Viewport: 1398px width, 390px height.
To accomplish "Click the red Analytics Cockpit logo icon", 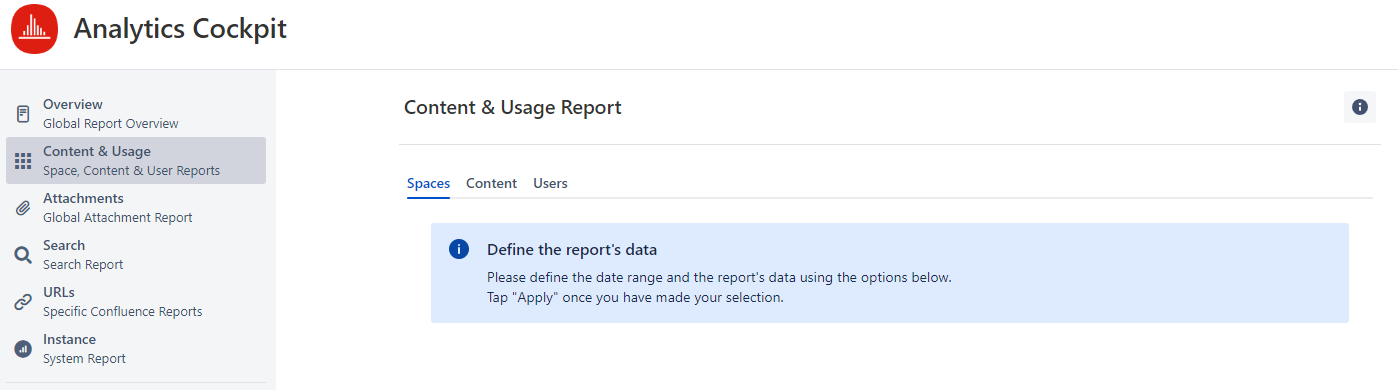I will click(x=34, y=29).
